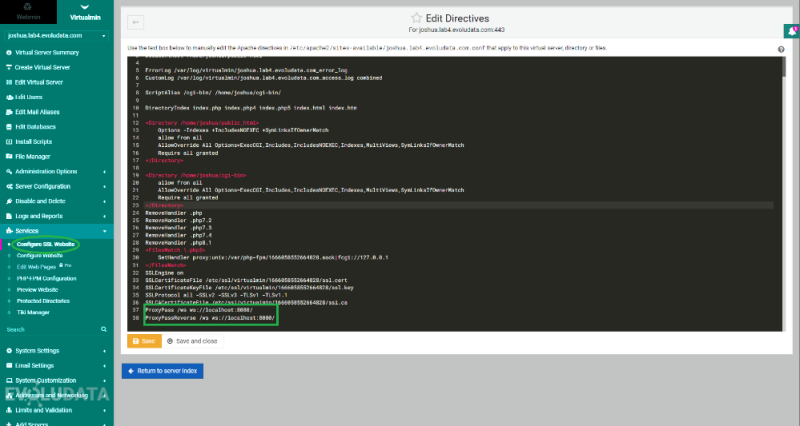This screenshot has height=426, width=800.
Task: Expand Administration Options menu
Action: tap(57, 171)
